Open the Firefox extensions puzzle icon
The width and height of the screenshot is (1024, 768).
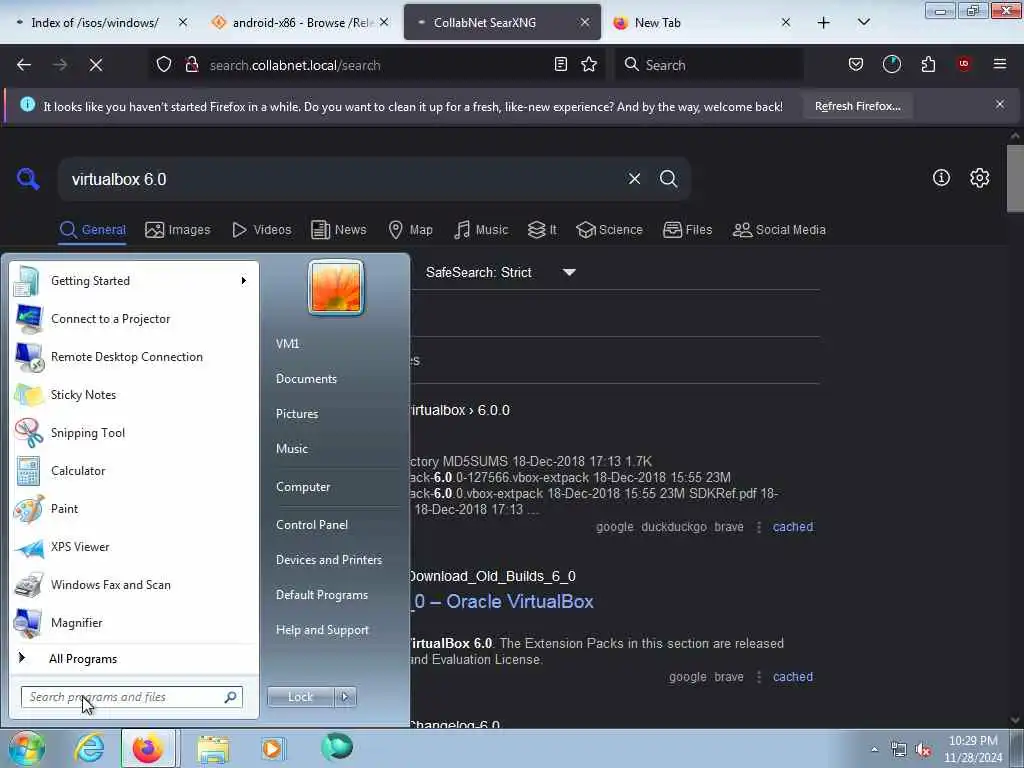[x=928, y=64]
